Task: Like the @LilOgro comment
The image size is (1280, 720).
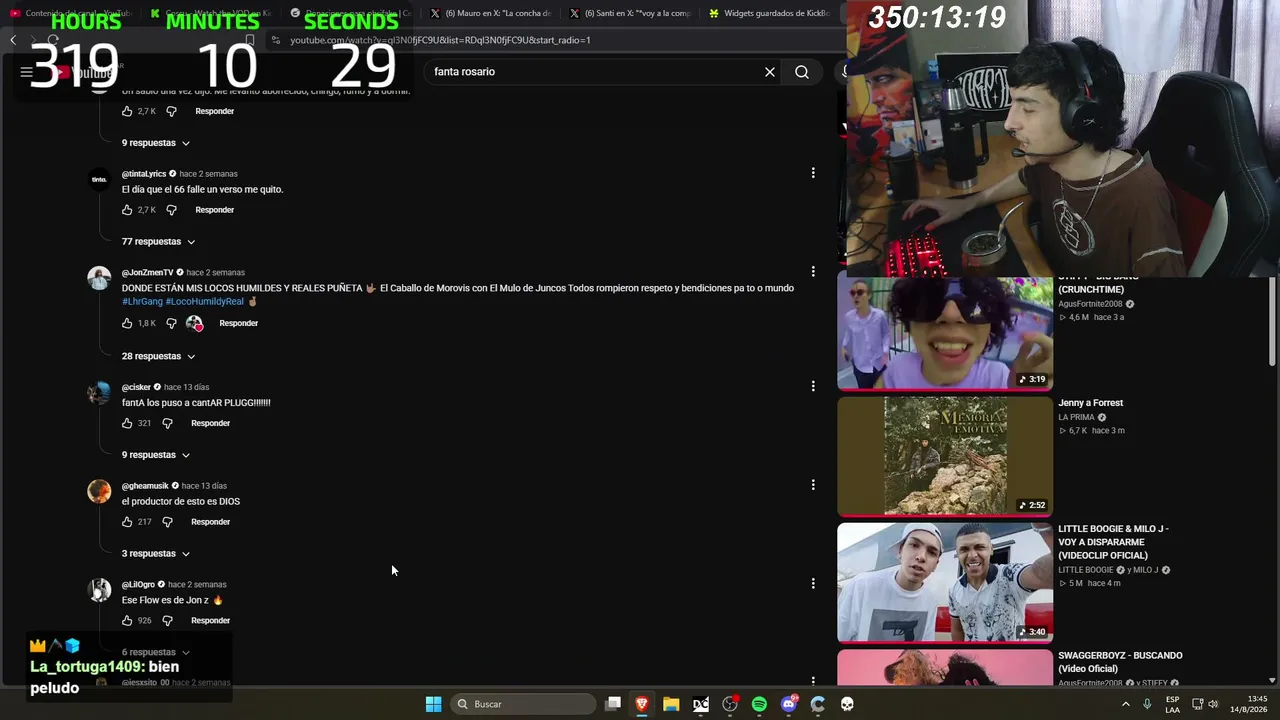Action: pyautogui.click(x=127, y=620)
